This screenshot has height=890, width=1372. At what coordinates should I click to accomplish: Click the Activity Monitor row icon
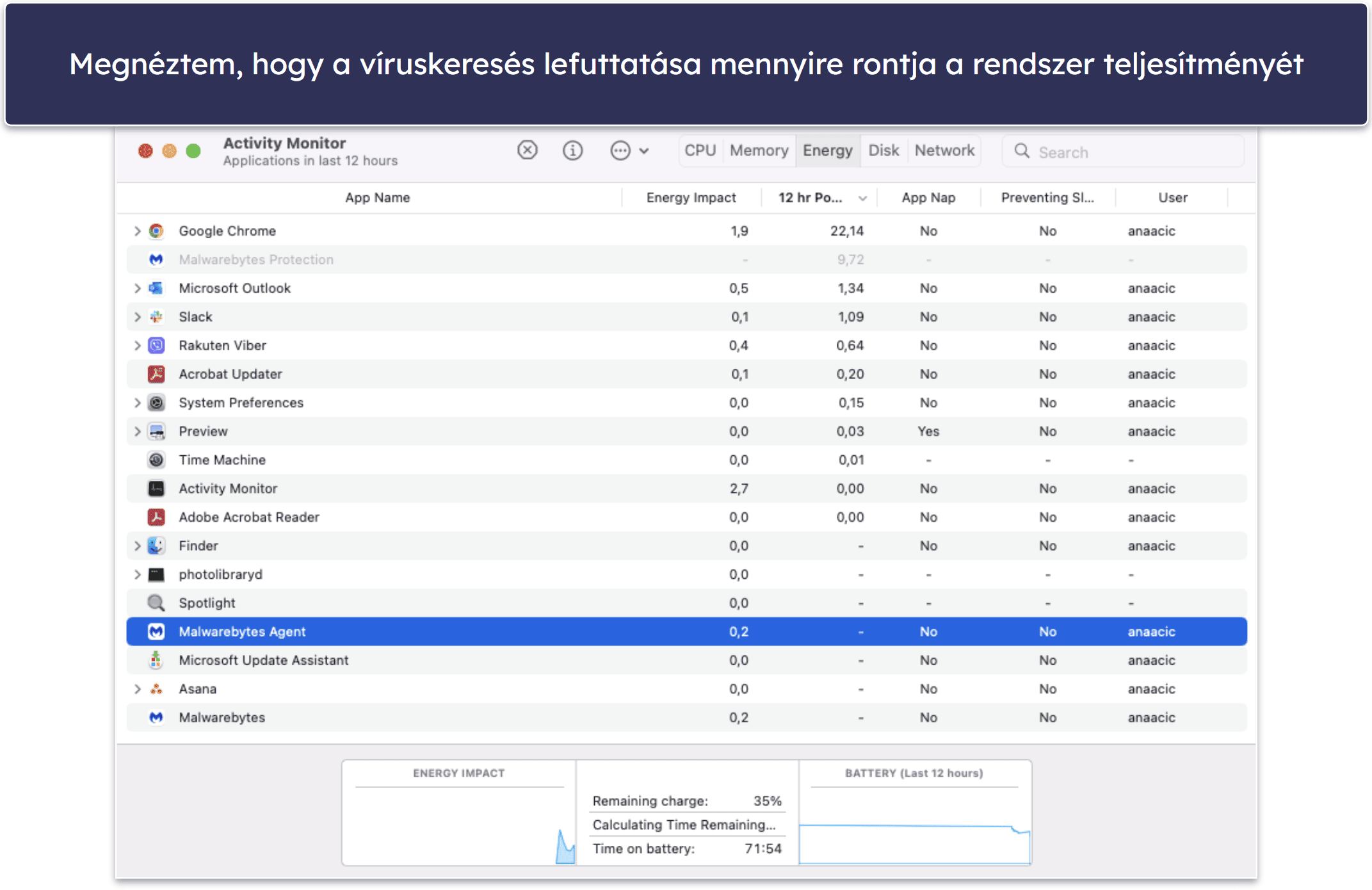[x=156, y=489]
